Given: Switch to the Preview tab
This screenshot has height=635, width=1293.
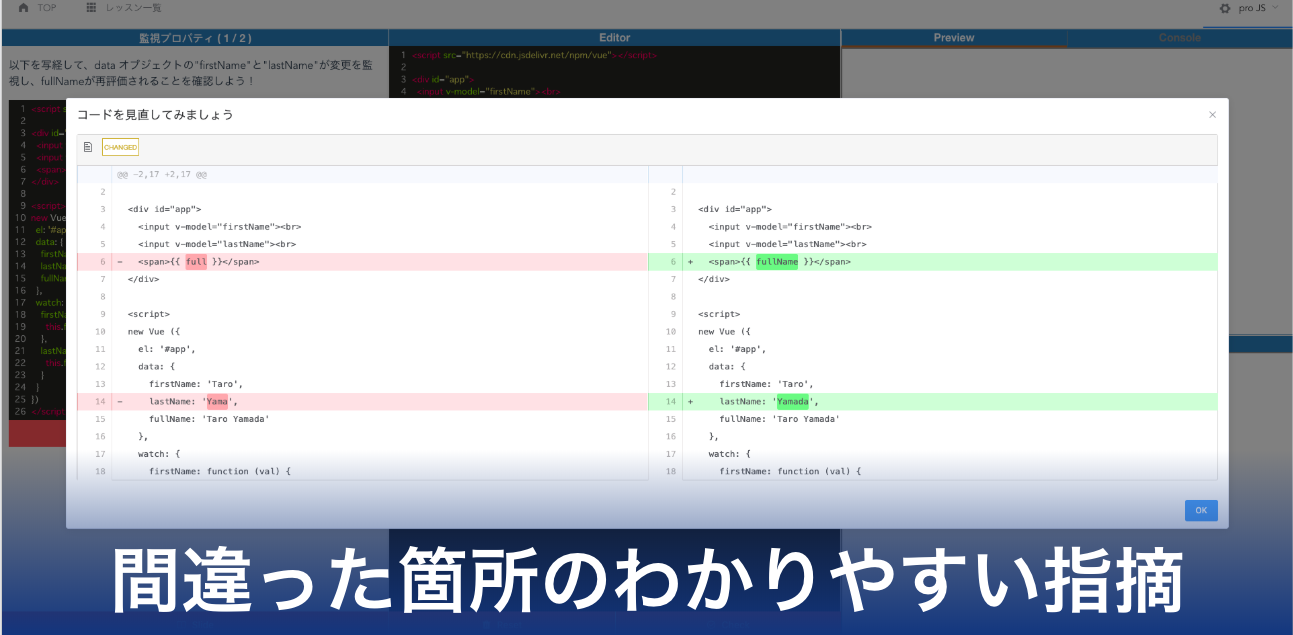Looking at the screenshot, I should click(x=953, y=38).
